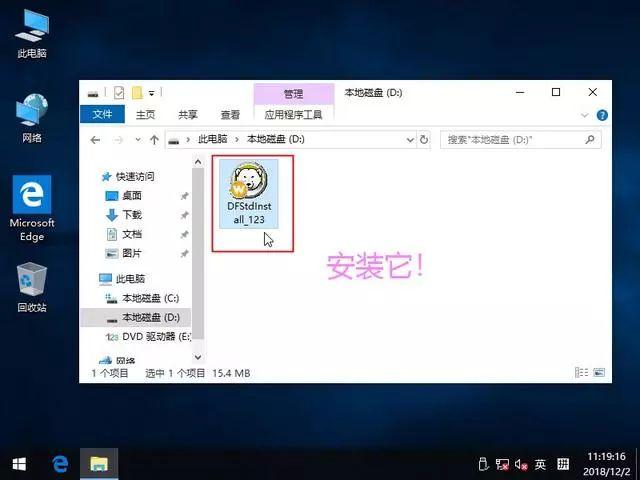Unpin 文档 using its pin icon

(184, 234)
